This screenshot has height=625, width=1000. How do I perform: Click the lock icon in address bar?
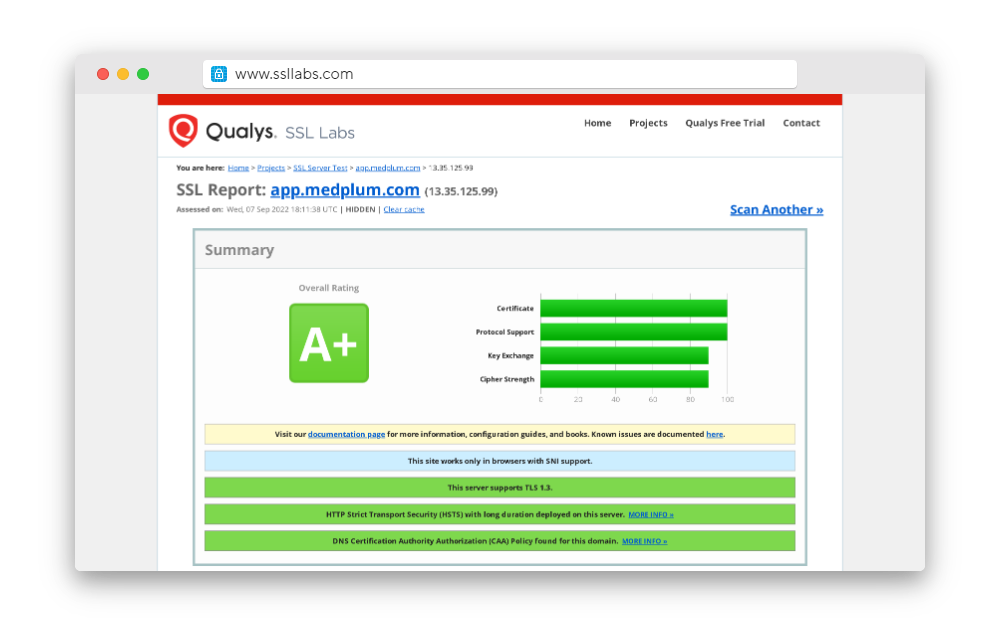(219, 74)
